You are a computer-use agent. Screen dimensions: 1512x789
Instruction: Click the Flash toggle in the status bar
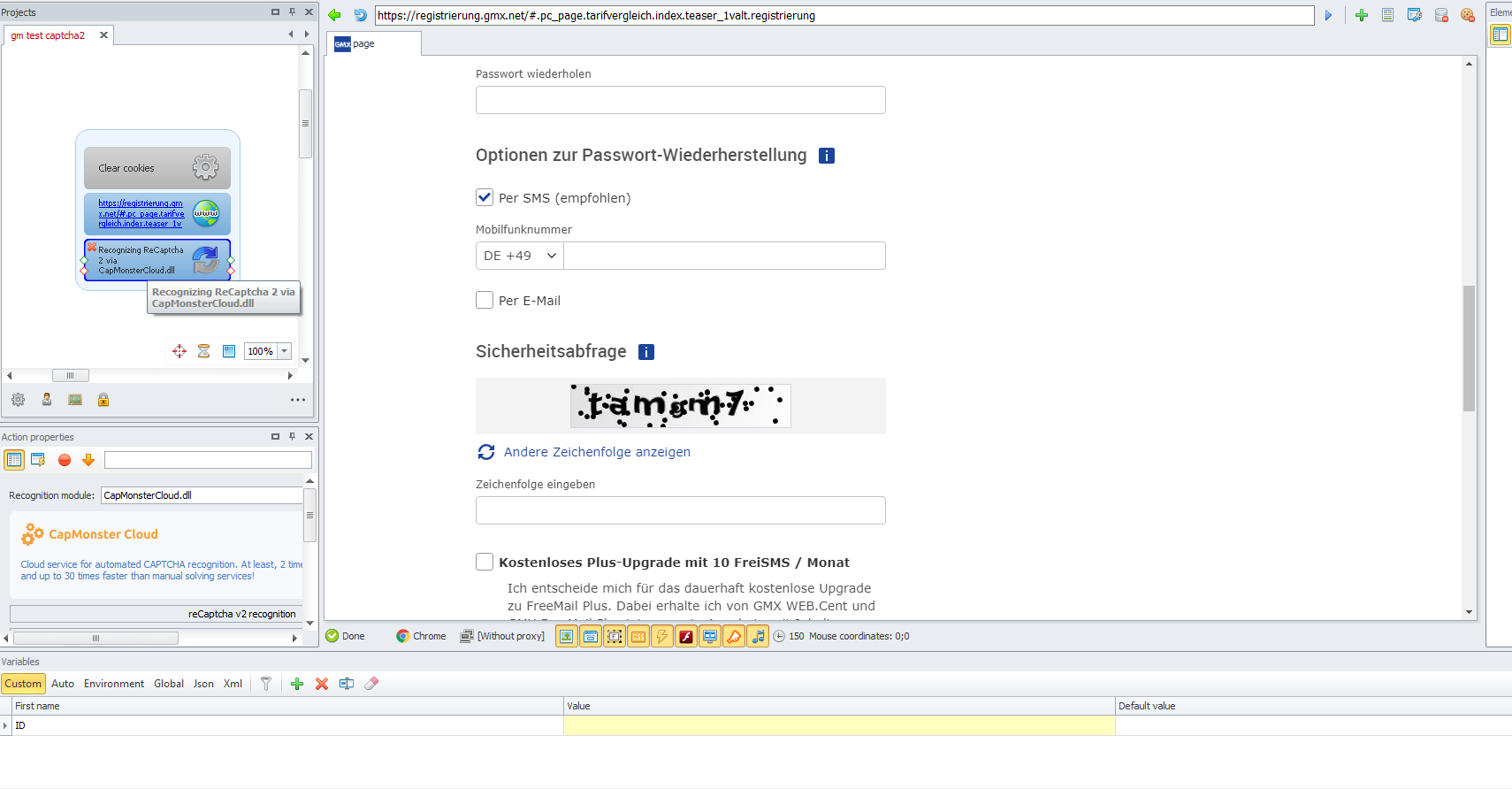pyautogui.click(x=686, y=636)
